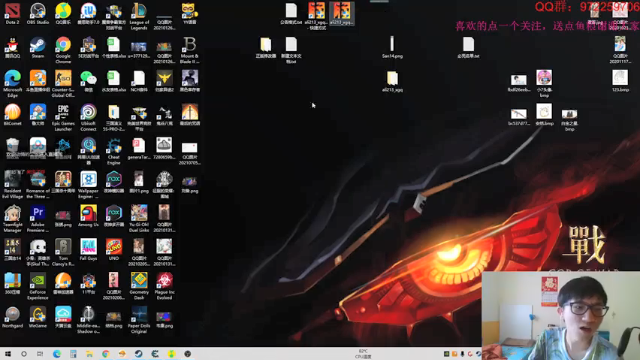Select the Steam desktop shortcut

pos(38,47)
